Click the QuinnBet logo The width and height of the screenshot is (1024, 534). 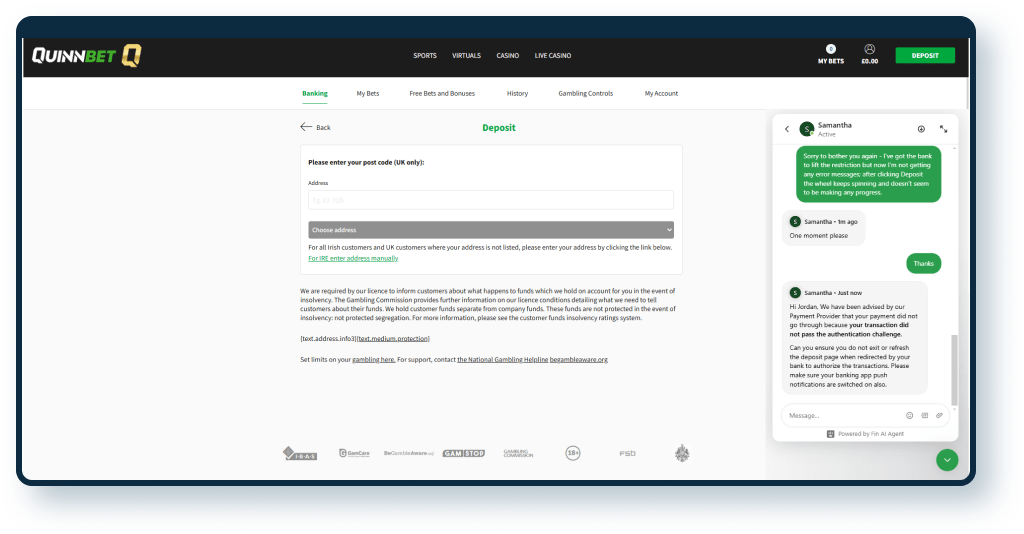[x=87, y=55]
